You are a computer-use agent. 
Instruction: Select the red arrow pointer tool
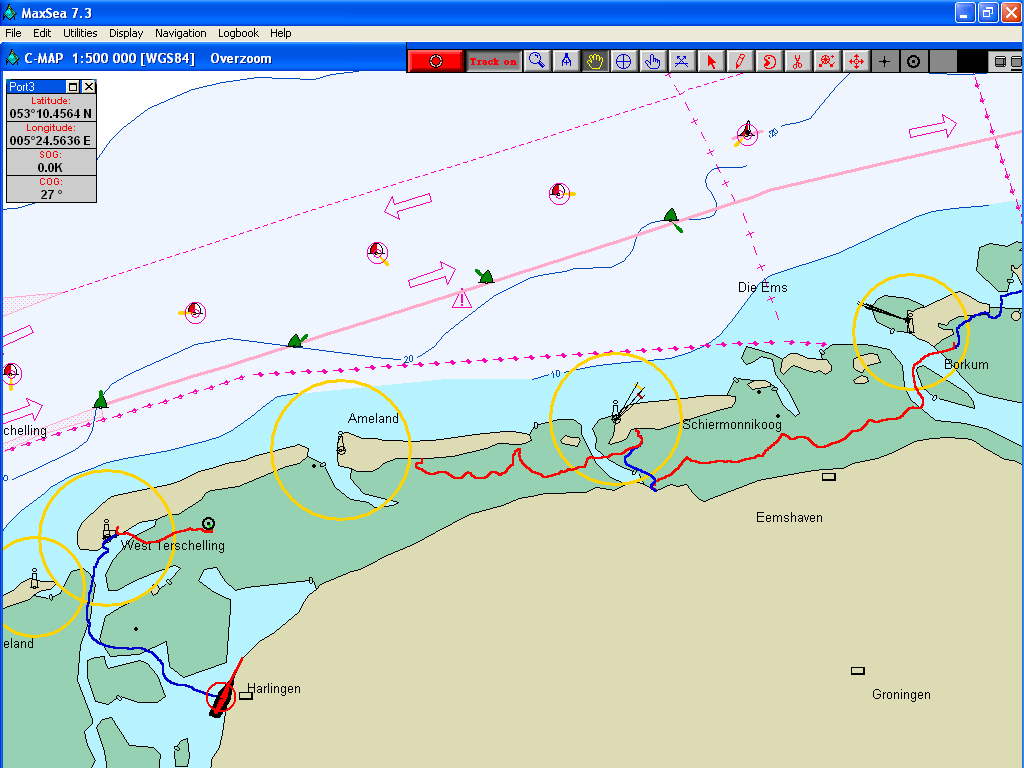coord(711,61)
